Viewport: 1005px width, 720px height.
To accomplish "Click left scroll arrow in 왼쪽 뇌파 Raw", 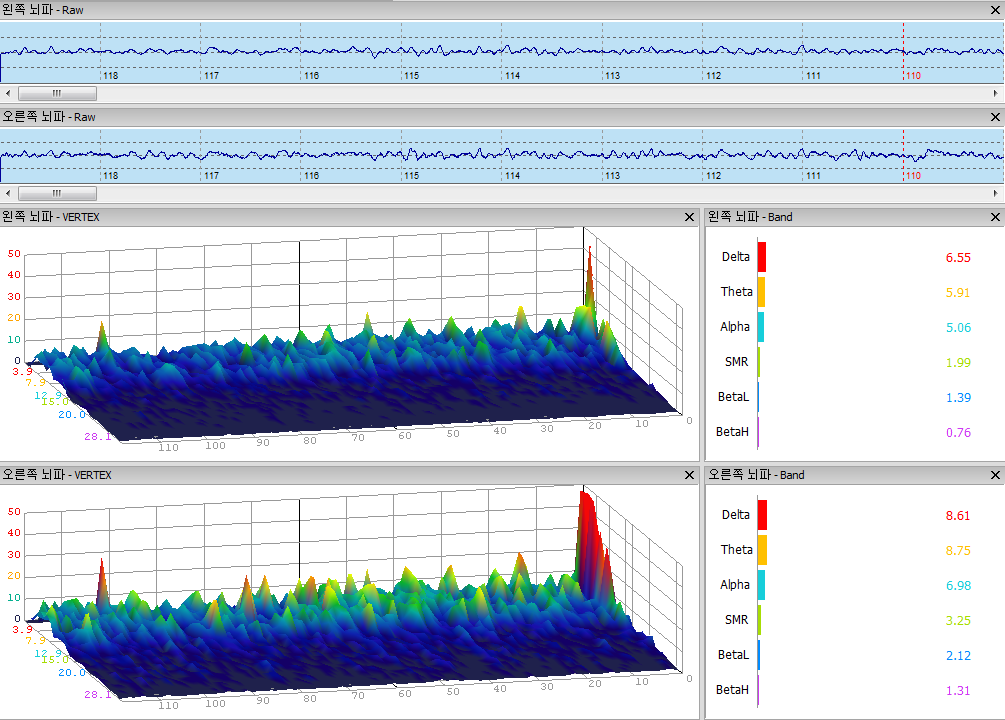I will [9, 94].
